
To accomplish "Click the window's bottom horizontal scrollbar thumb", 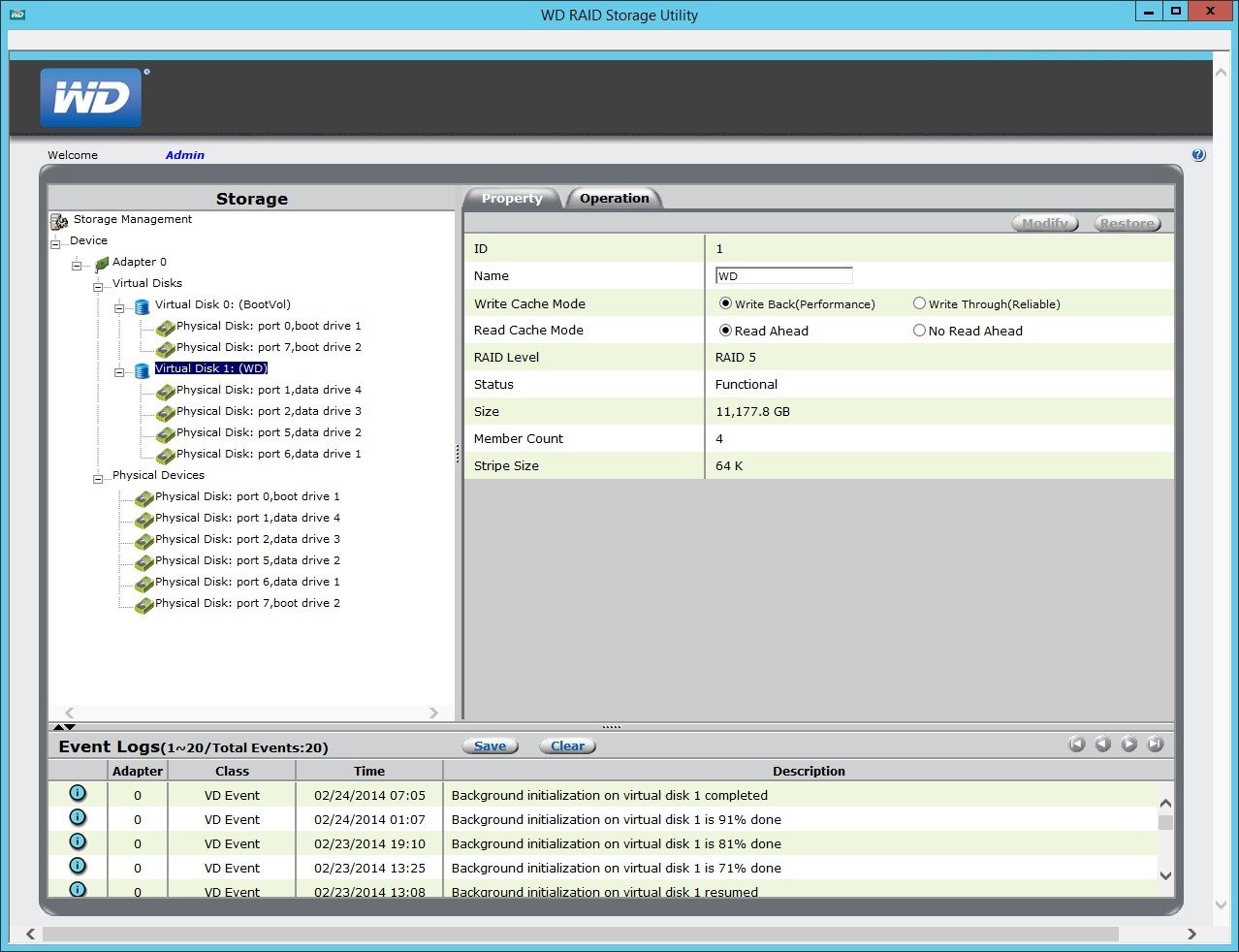I will coord(581,934).
